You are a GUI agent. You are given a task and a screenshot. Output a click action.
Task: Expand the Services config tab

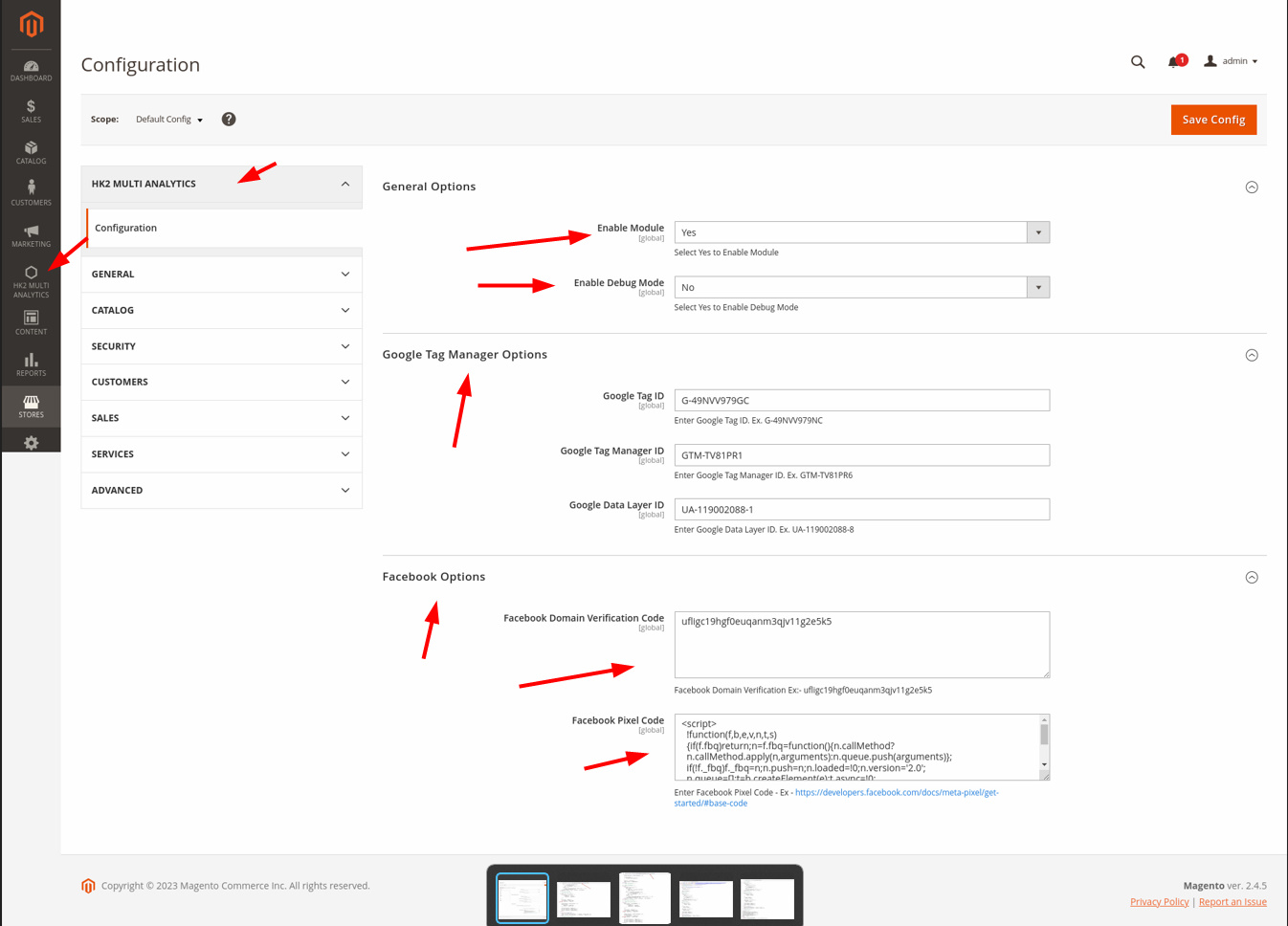coord(221,454)
